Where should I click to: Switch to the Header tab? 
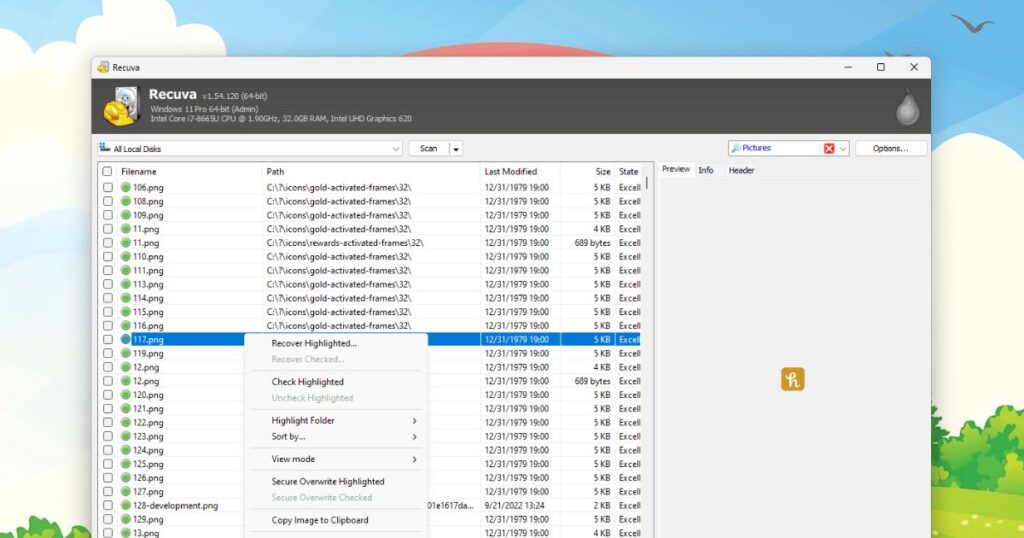click(741, 170)
